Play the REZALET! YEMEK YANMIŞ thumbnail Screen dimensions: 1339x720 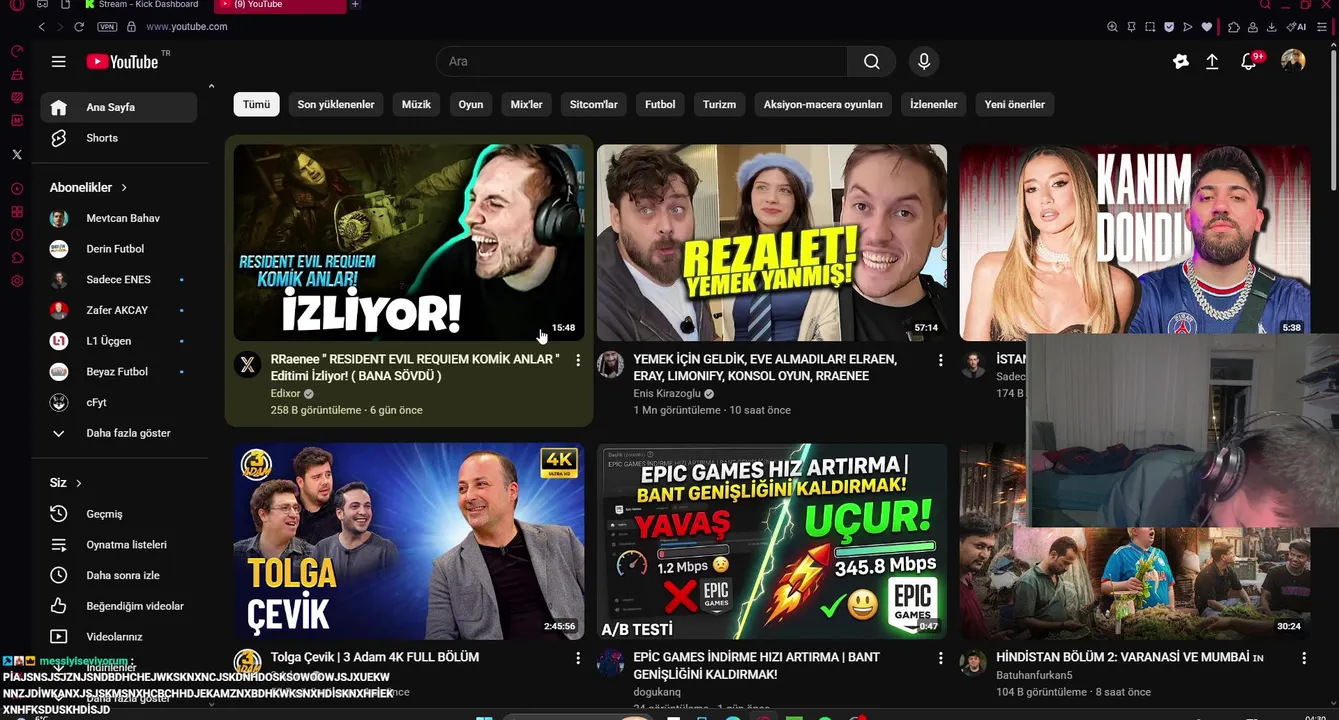772,243
